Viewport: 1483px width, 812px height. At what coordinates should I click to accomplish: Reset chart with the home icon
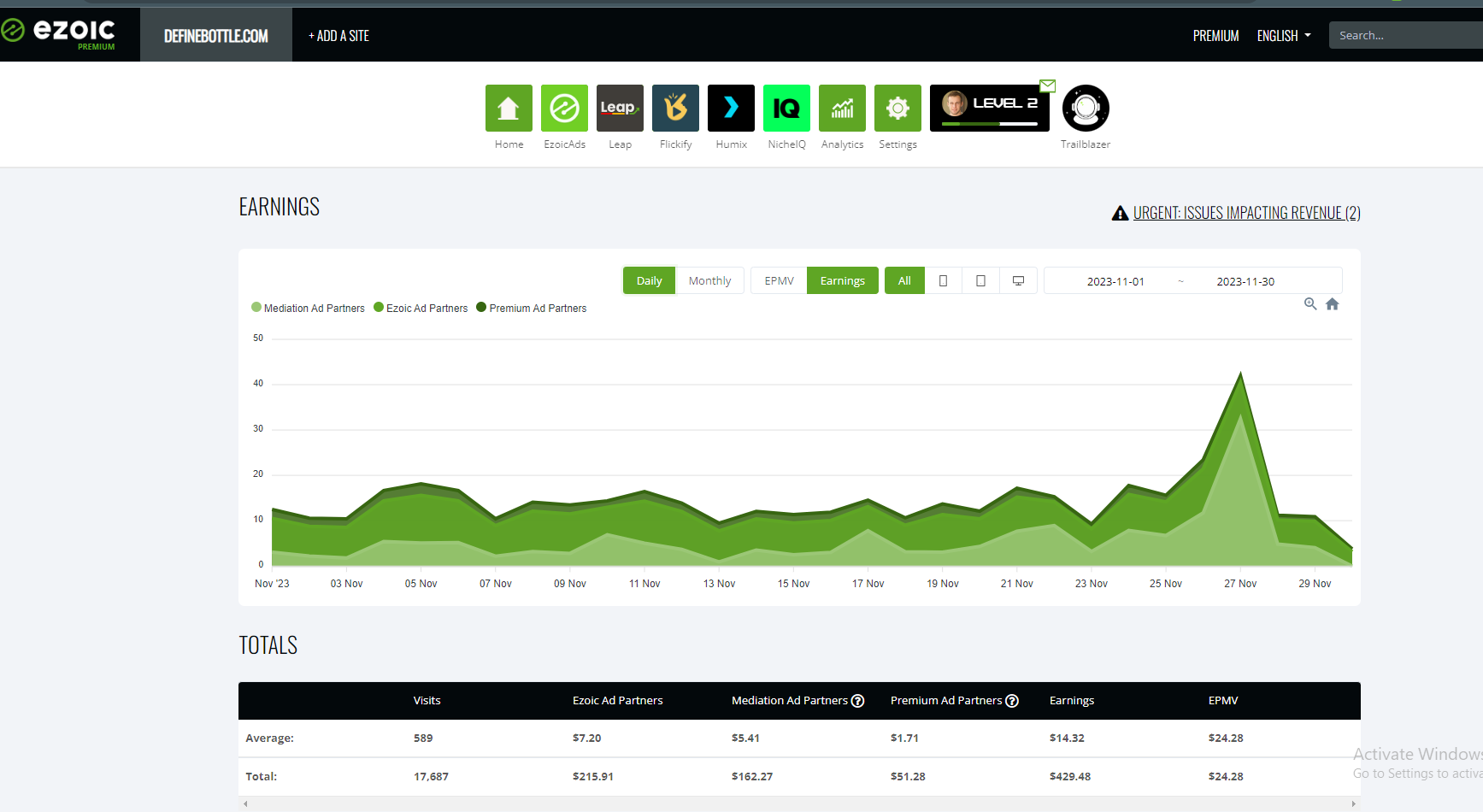1333,304
